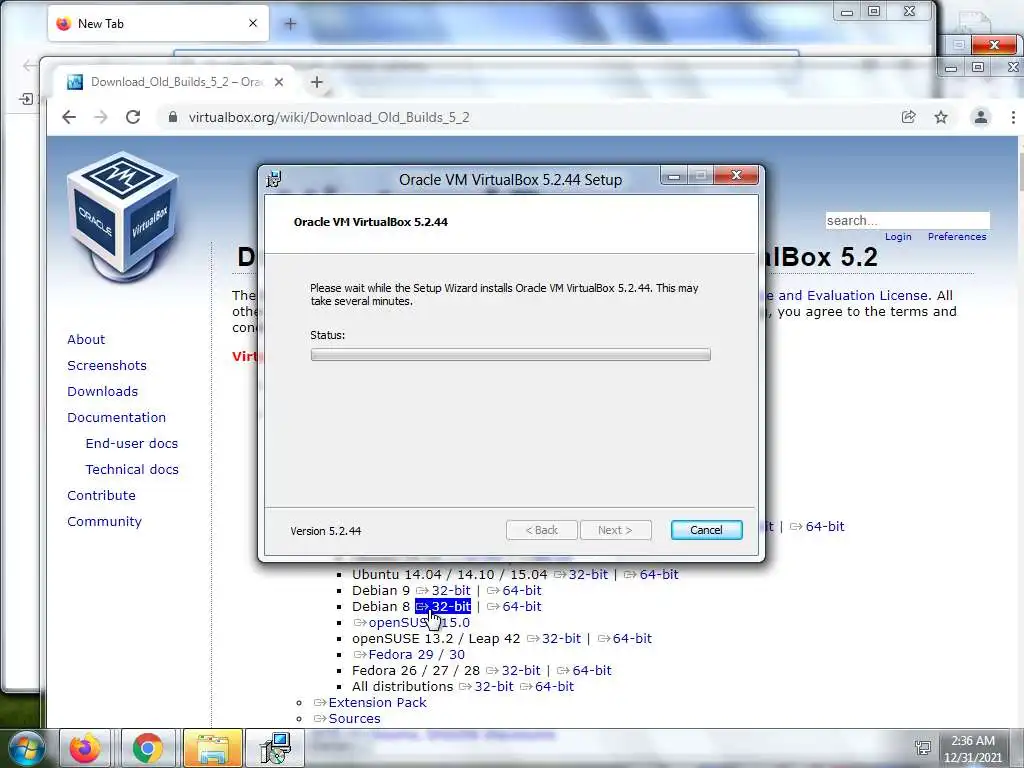Download All distributions 32-bit package
The image size is (1024, 768).
click(486, 686)
